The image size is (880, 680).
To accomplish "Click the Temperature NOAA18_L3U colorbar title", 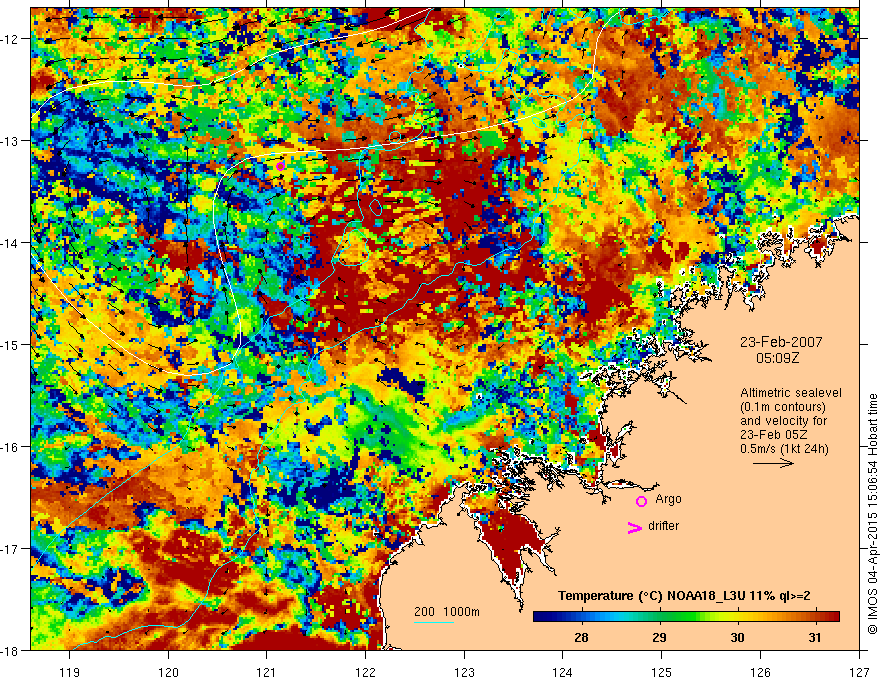I will [x=684, y=596].
